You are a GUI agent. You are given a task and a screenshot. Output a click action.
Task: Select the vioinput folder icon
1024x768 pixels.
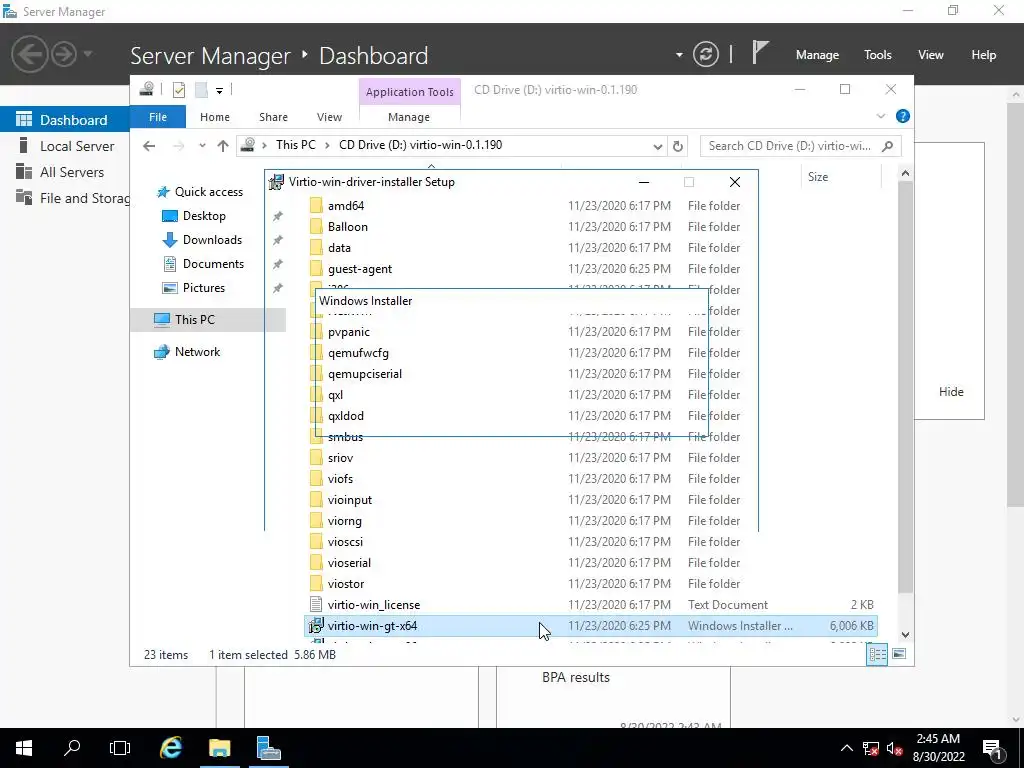[x=316, y=500]
